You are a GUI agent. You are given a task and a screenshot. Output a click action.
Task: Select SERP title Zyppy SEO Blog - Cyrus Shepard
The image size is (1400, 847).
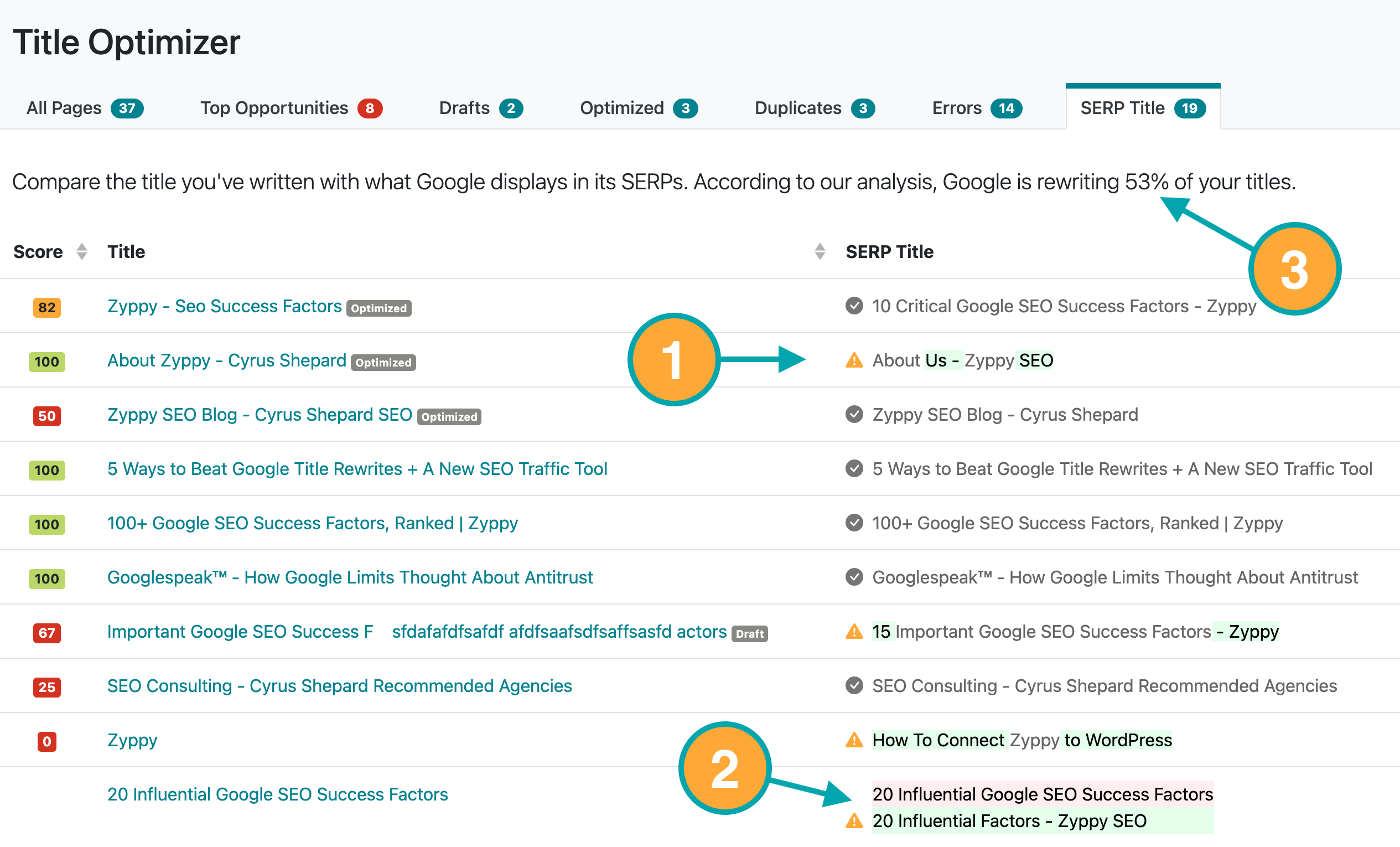[x=1005, y=415]
